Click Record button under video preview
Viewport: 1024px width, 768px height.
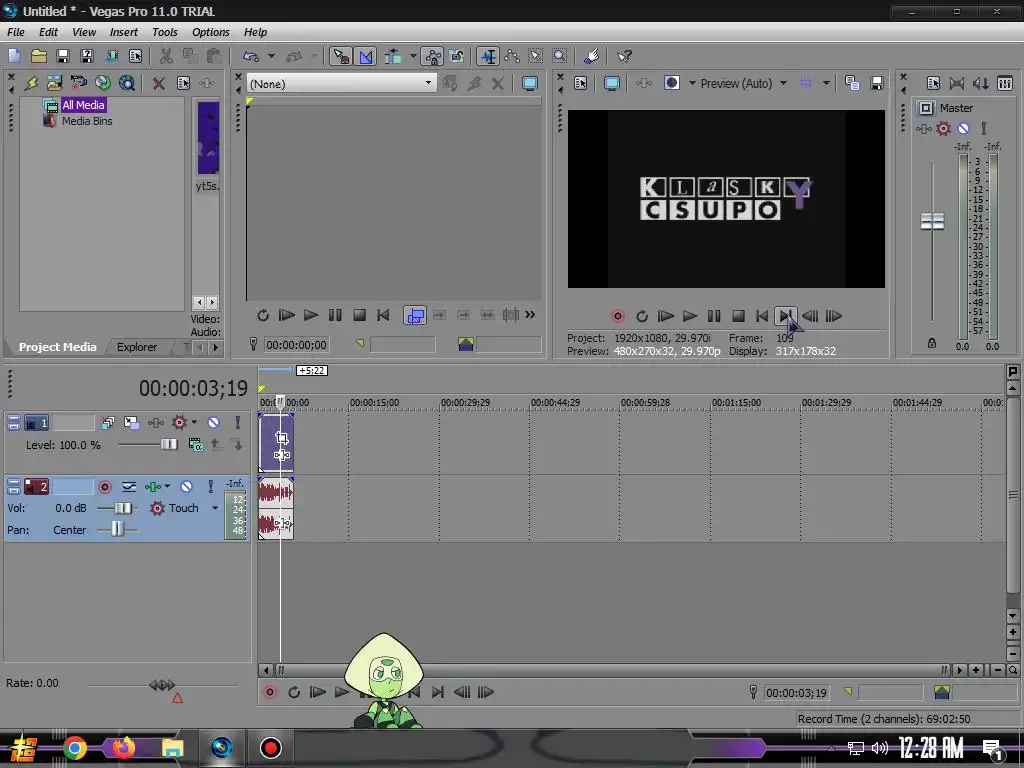tap(617, 316)
